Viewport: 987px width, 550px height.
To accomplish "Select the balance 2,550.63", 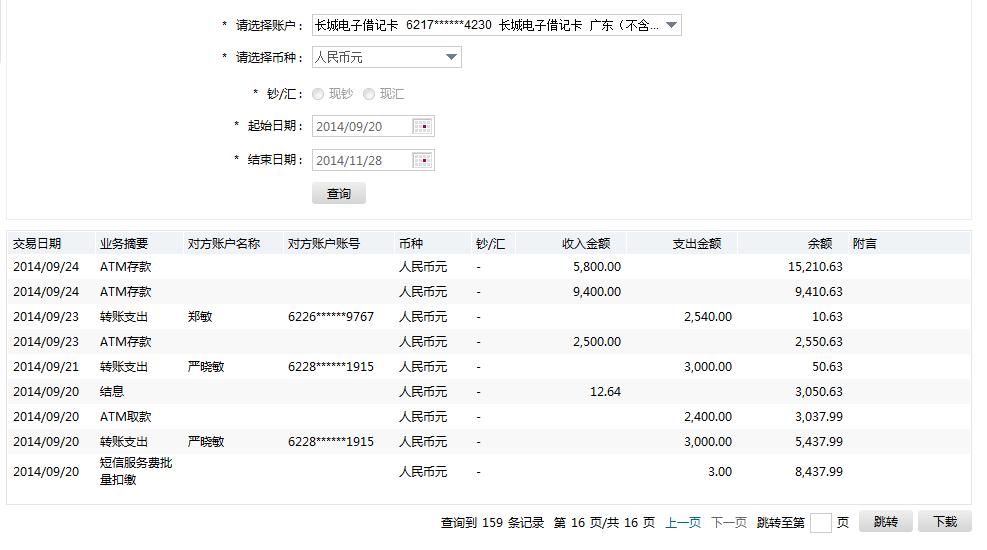I will [818, 342].
